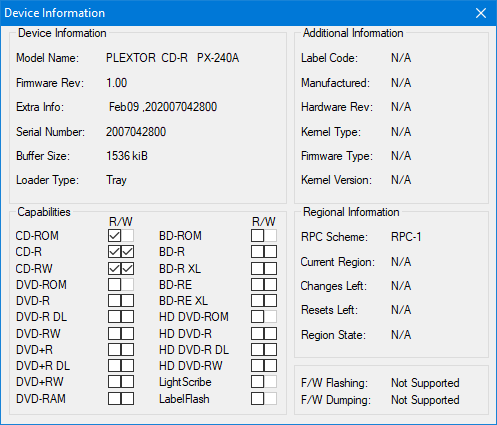Toggle BD-R write checkbox
The image size is (497, 425).
pos(270,252)
